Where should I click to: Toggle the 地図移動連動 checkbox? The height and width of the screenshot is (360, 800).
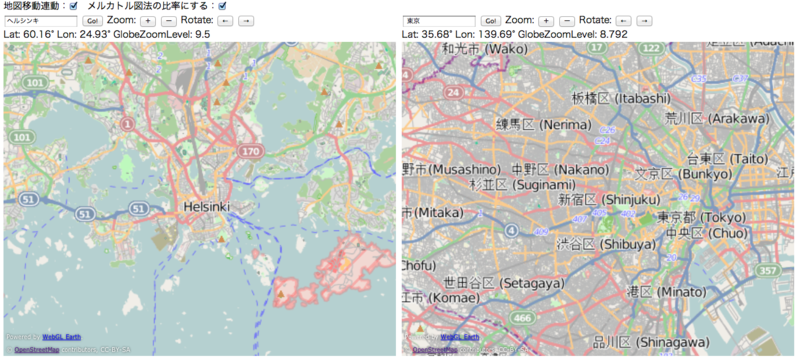[x=73, y=6]
